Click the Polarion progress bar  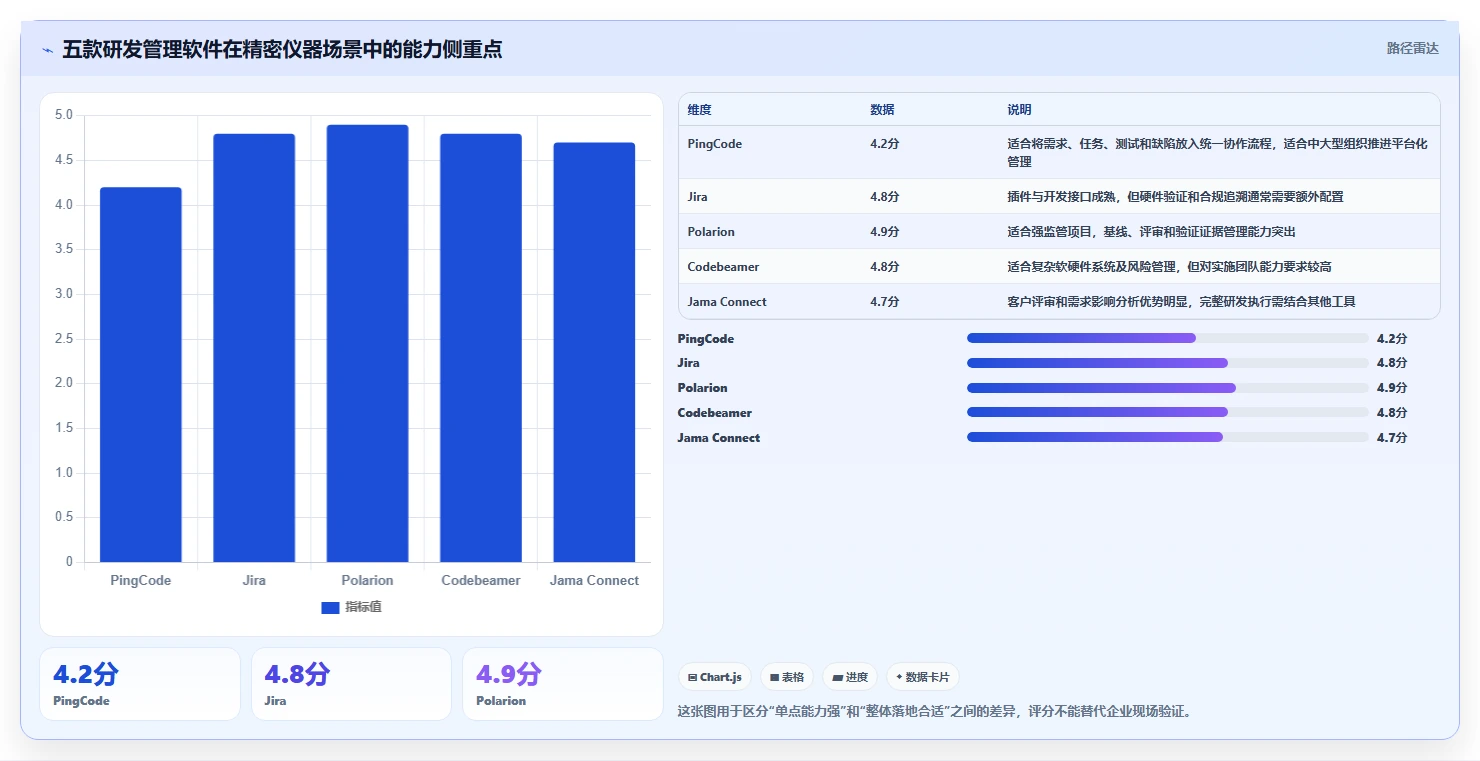[1168, 388]
